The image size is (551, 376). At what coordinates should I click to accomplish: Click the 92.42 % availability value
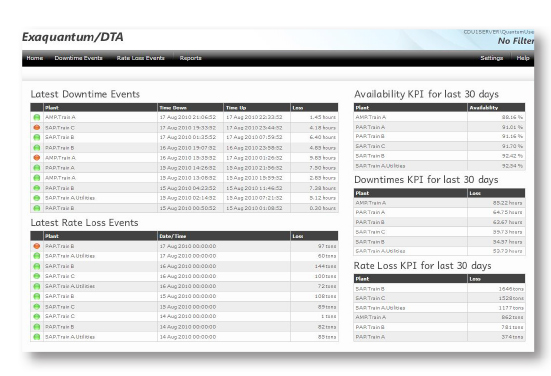512,156
